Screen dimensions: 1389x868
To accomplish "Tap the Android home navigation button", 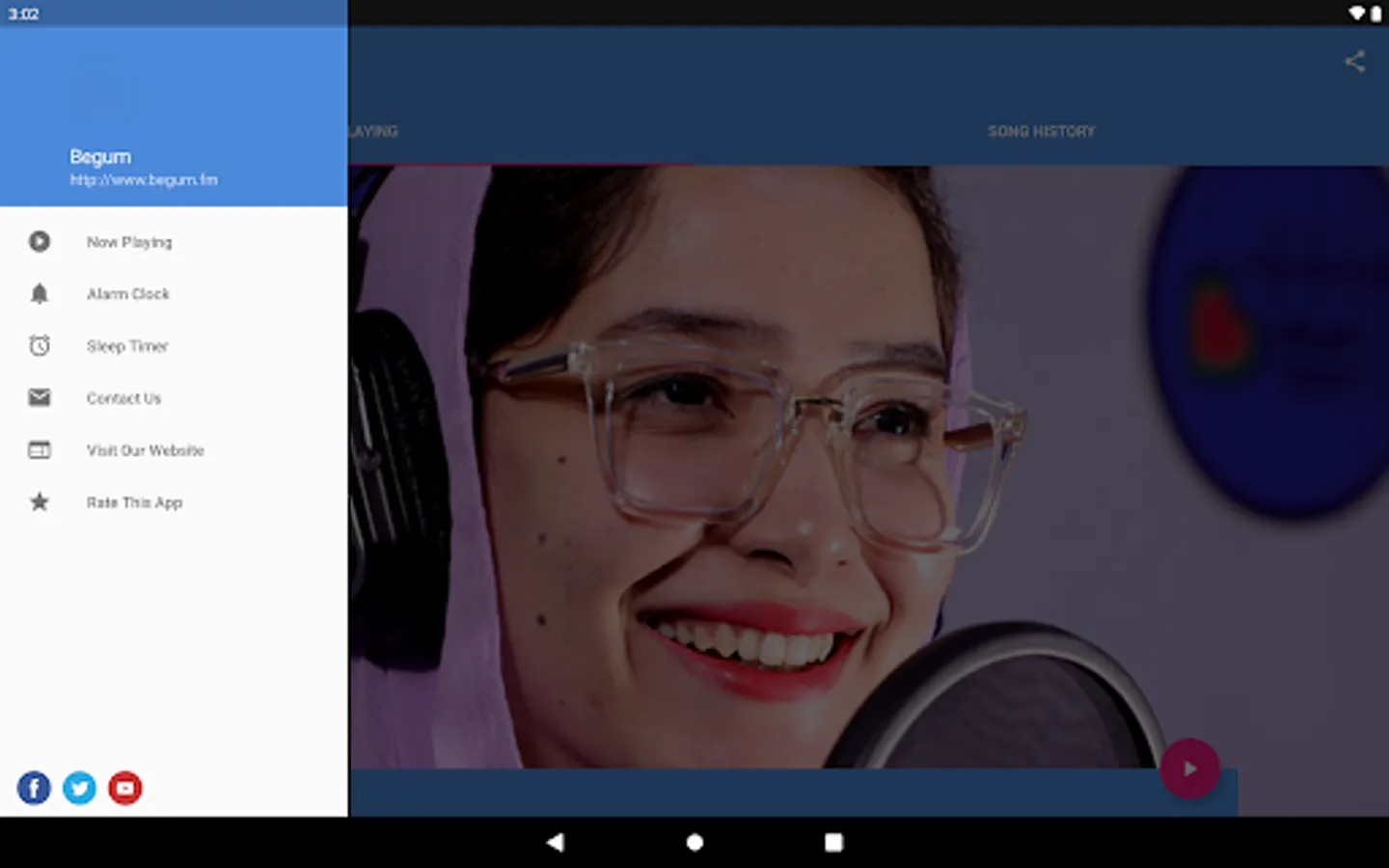I will (694, 842).
